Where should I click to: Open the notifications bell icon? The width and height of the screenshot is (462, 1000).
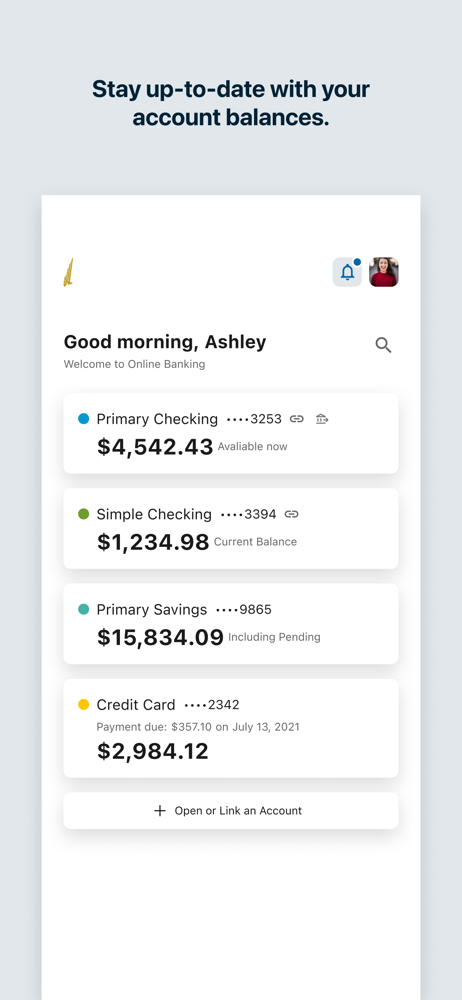[x=347, y=272]
